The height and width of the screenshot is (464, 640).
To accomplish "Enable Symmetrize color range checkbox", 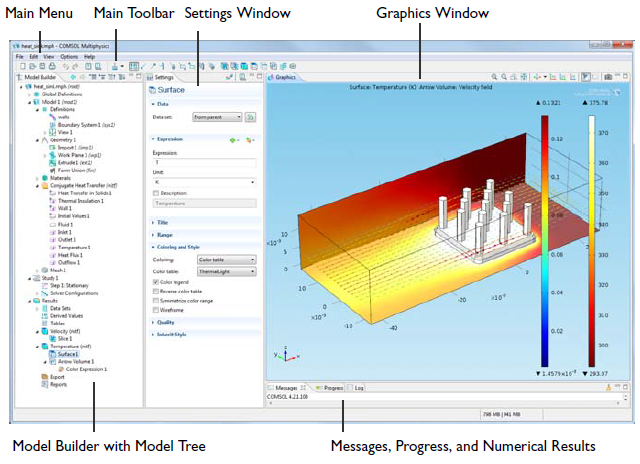I will point(156,301).
